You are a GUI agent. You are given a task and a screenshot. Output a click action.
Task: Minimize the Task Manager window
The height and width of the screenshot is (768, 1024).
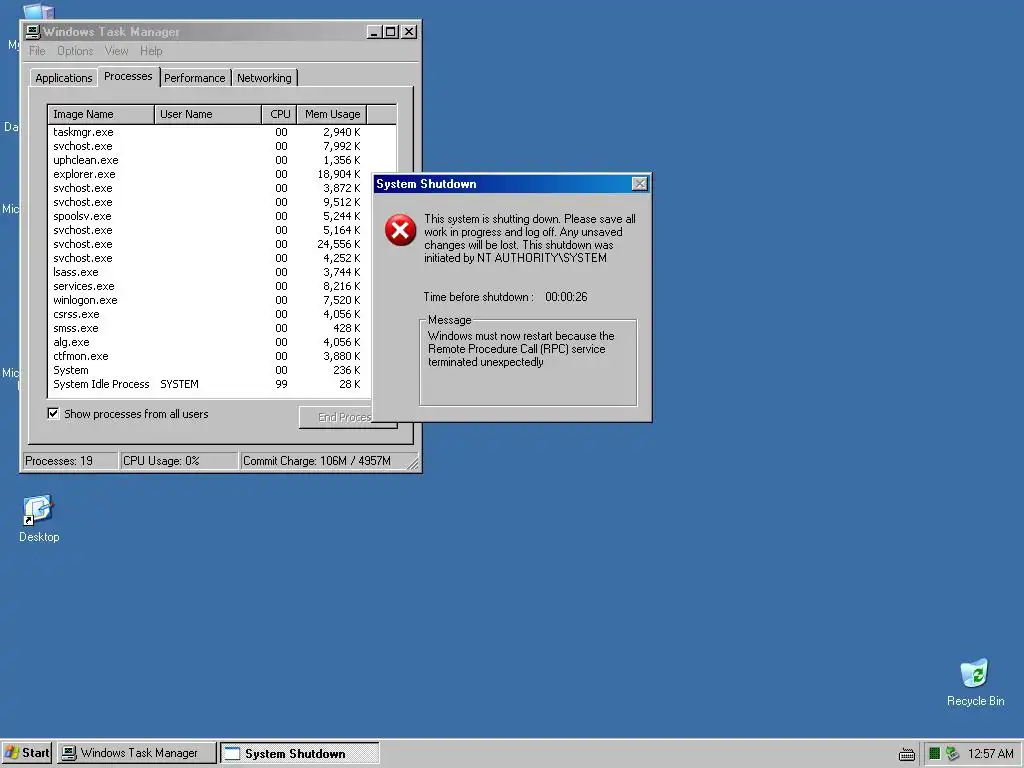click(374, 31)
